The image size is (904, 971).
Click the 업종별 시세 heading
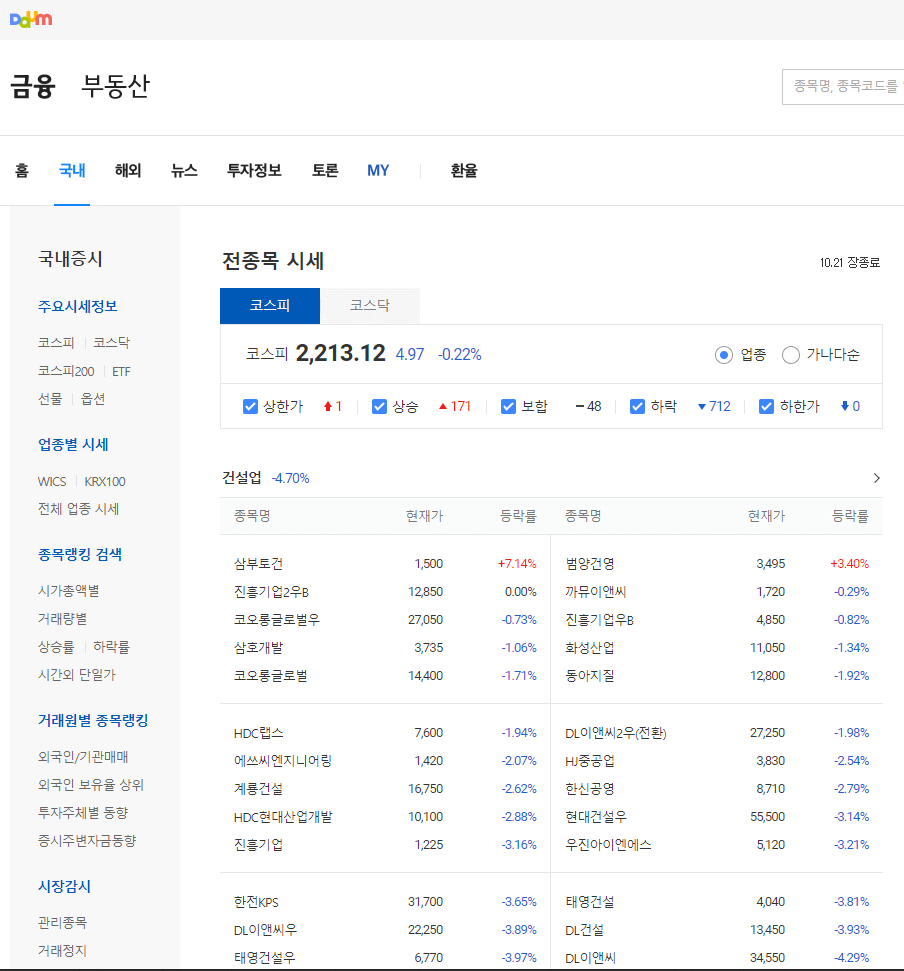coord(73,445)
